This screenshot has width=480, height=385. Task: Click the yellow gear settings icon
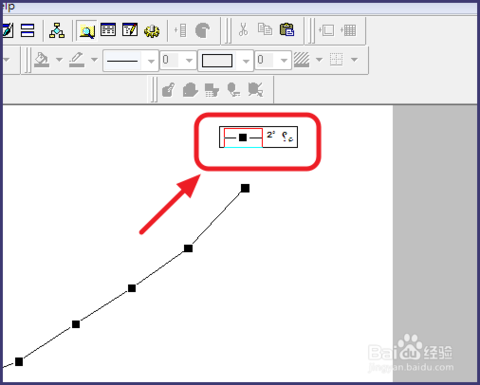tap(152, 31)
